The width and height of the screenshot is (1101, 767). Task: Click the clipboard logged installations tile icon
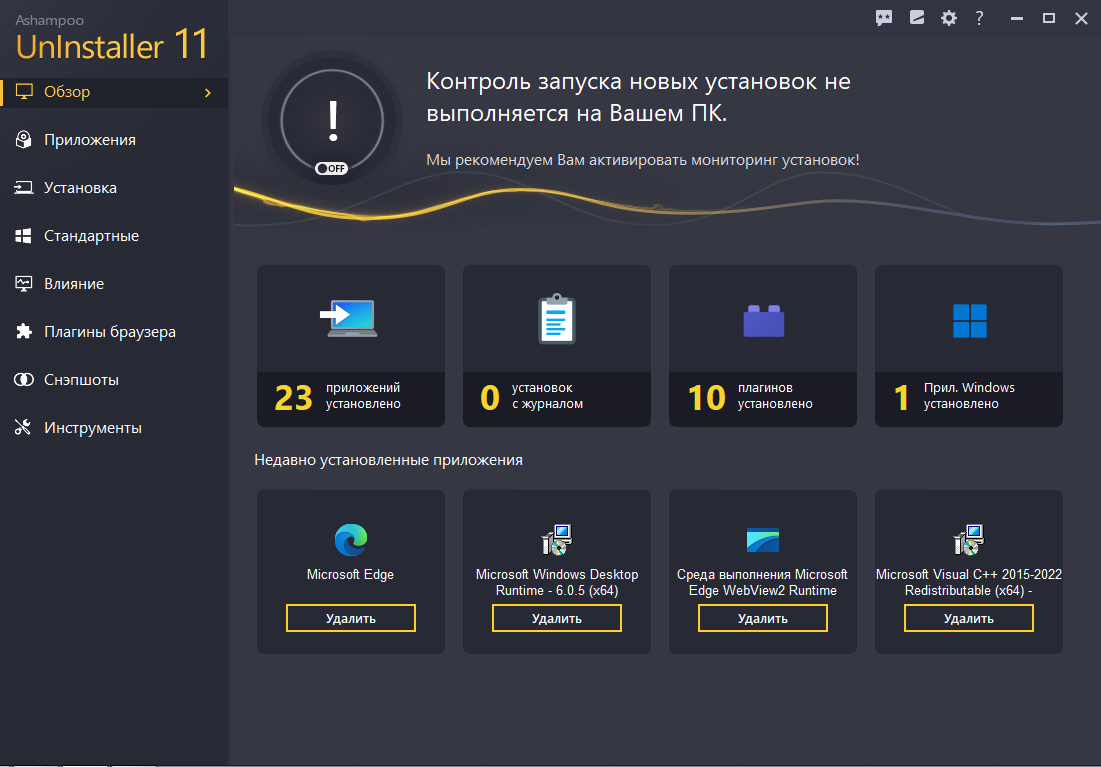pos(557,319)
